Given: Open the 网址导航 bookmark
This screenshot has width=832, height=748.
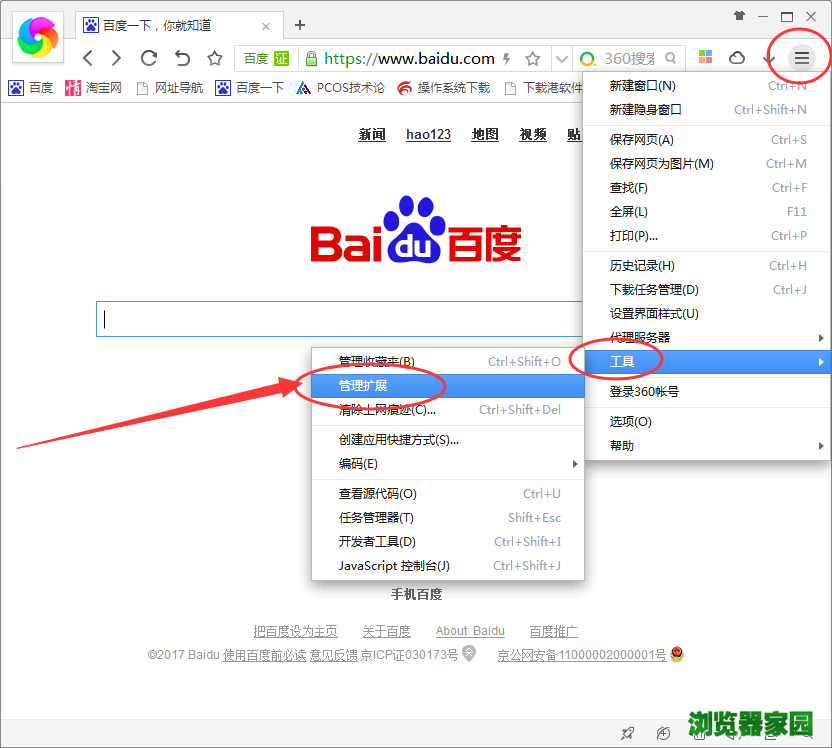Looking at the screenshot, I should pyautogui.click(x=170, y=88).
